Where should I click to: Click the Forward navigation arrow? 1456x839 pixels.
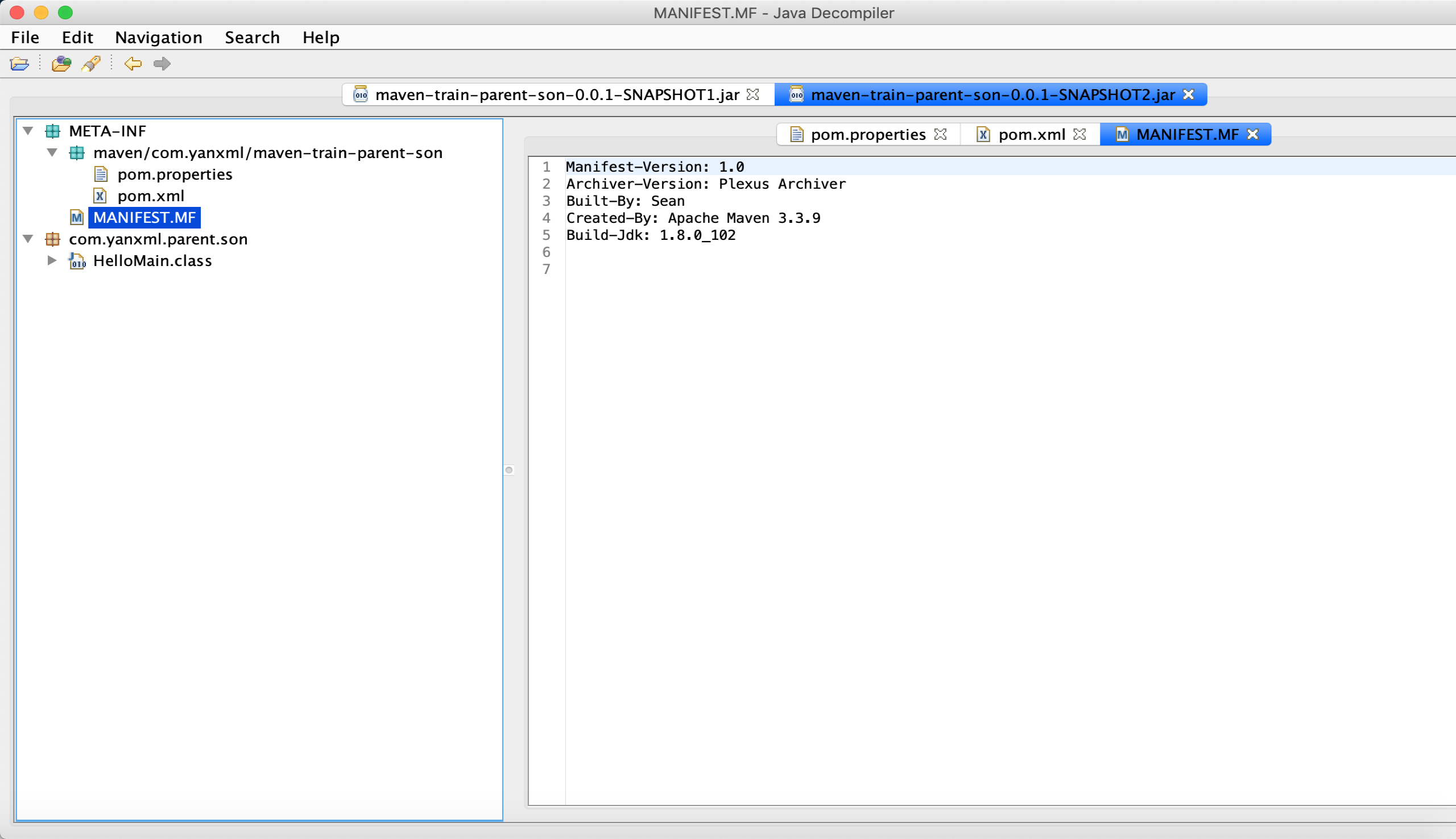(162, 64)
